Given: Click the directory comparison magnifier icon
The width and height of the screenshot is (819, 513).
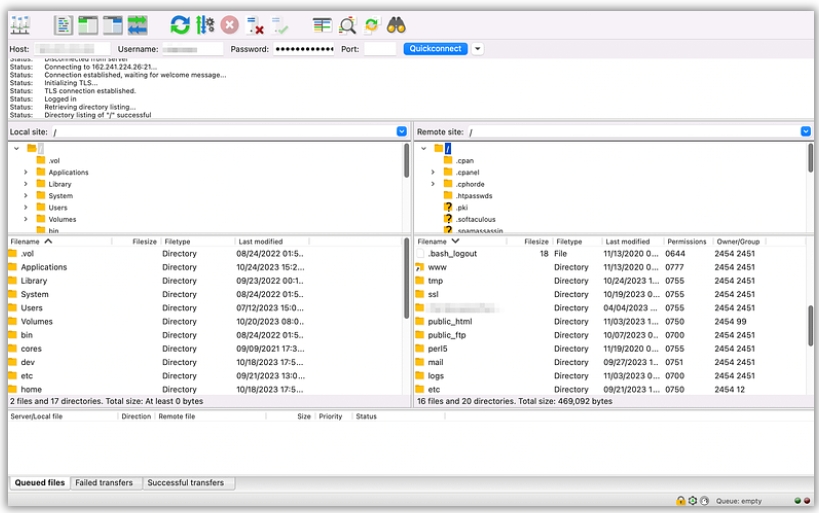Looking at the screenshot, I should (347, 25).
